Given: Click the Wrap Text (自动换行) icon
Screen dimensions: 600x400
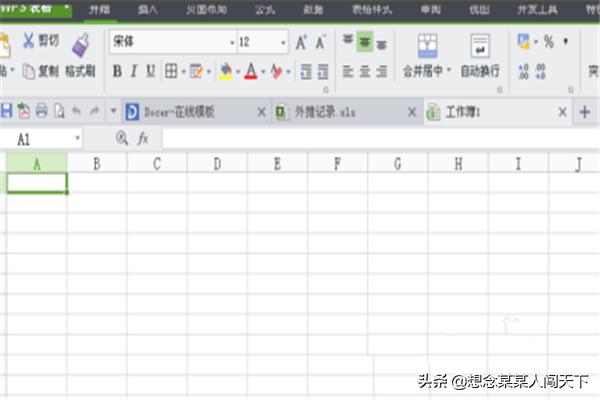Looking at the screenshot, I should [x=481, y=46].
